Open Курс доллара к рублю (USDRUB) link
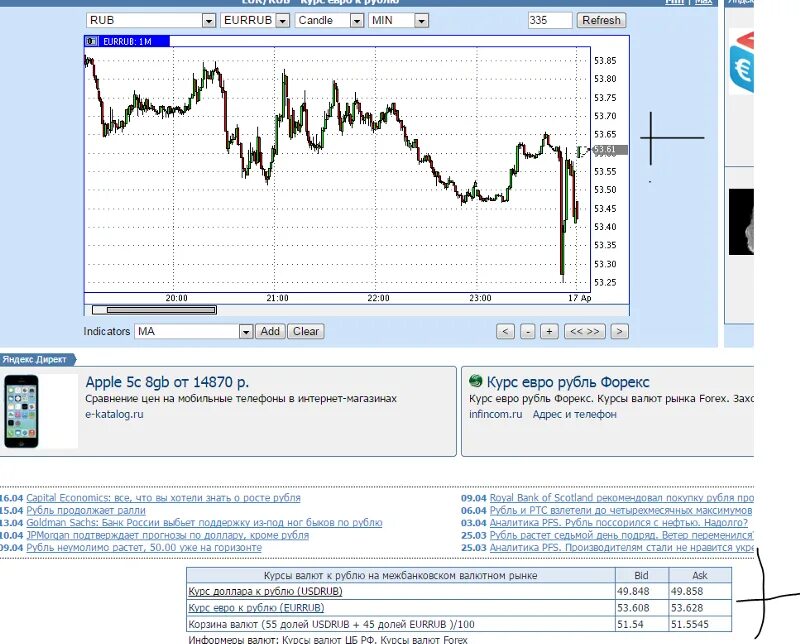800x644 pixels. (265, 591)
